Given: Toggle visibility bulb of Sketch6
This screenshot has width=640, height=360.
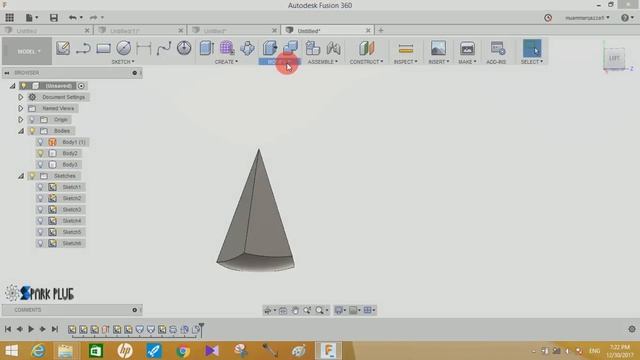Looking at the screenshot, I should (x=40, y=243).
